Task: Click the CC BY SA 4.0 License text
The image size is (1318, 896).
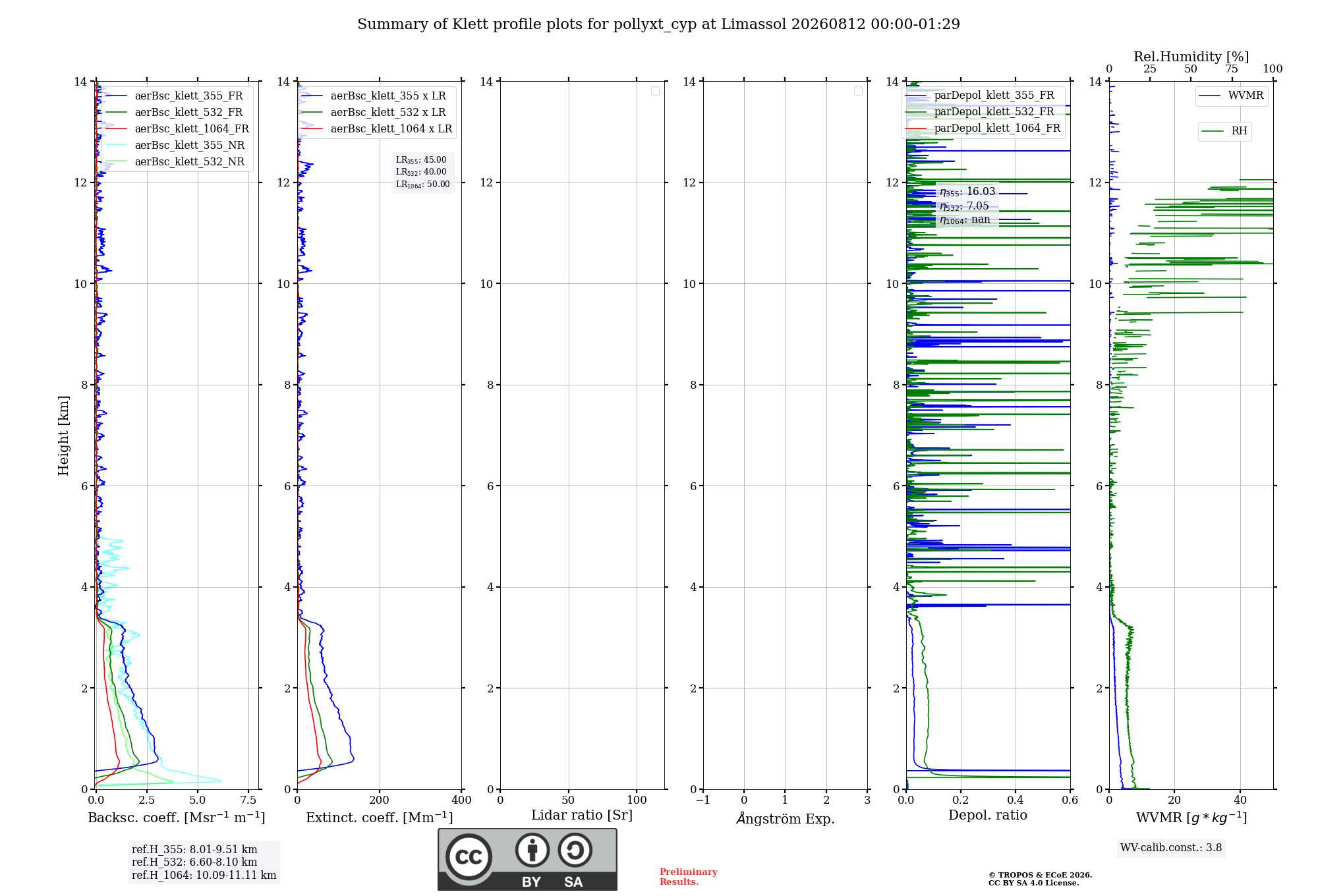Action: pyautogui.click(x=1033, y=883)
